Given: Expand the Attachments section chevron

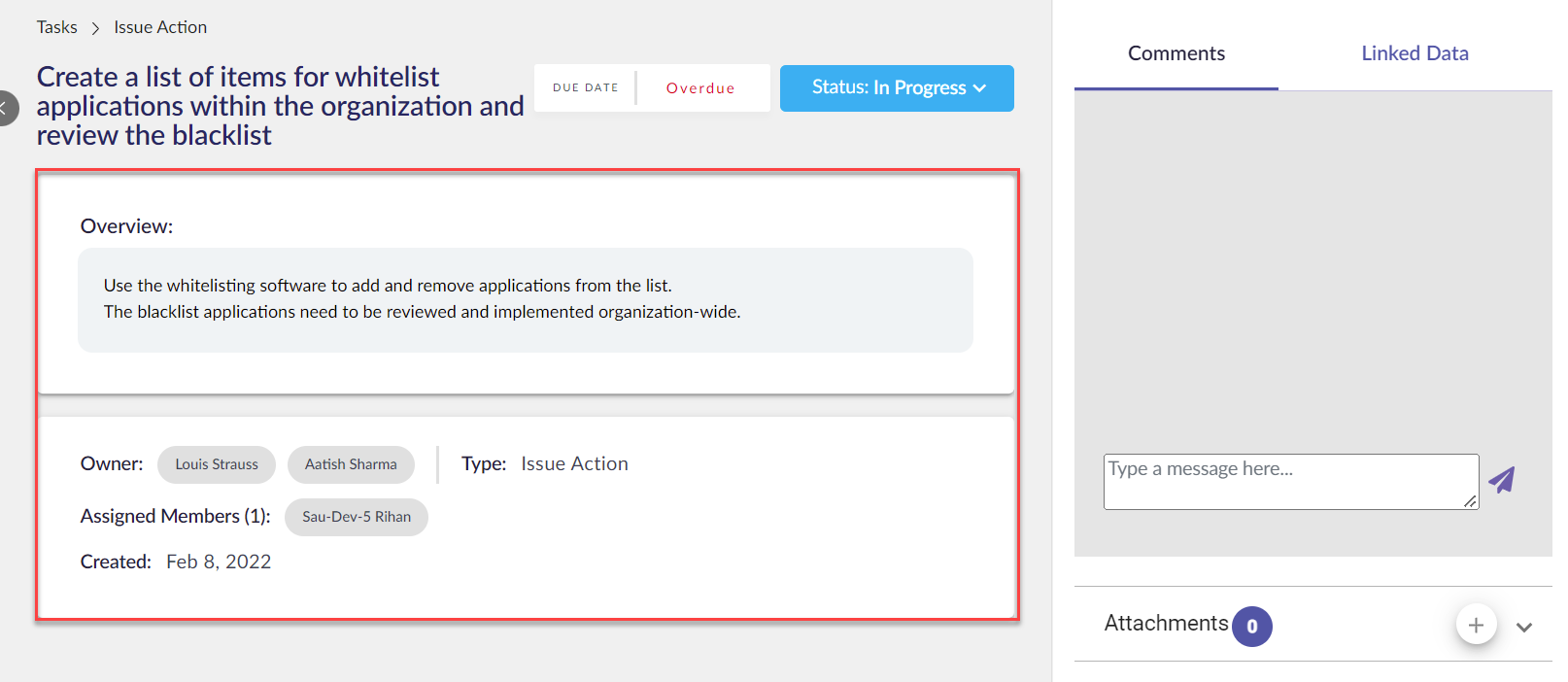Looking at the screenshot, I should (x=1524, y=627).
